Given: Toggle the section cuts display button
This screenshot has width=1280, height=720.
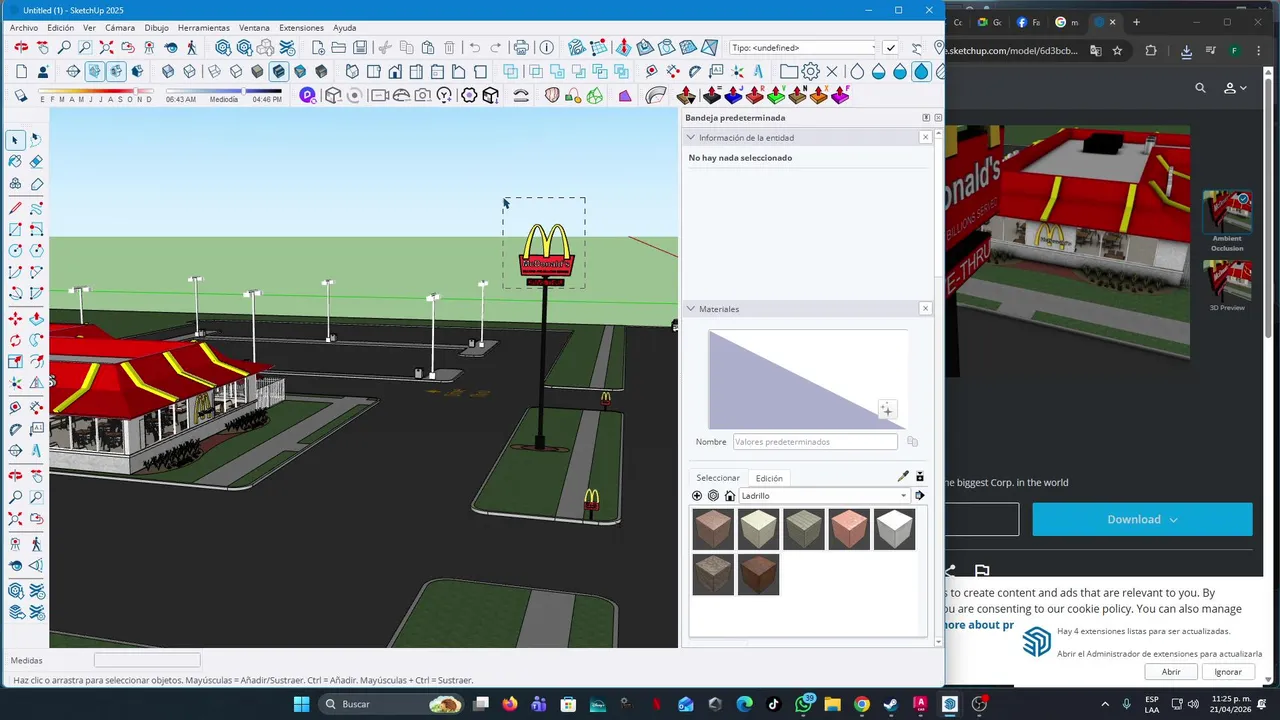Looking at the screenshot, I should coord(116,71).
